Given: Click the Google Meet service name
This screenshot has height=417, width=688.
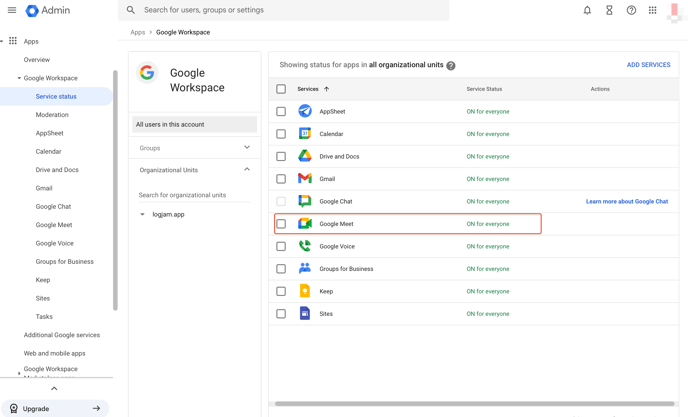Looking at the screenshot, I should click(x=336, y=223).
